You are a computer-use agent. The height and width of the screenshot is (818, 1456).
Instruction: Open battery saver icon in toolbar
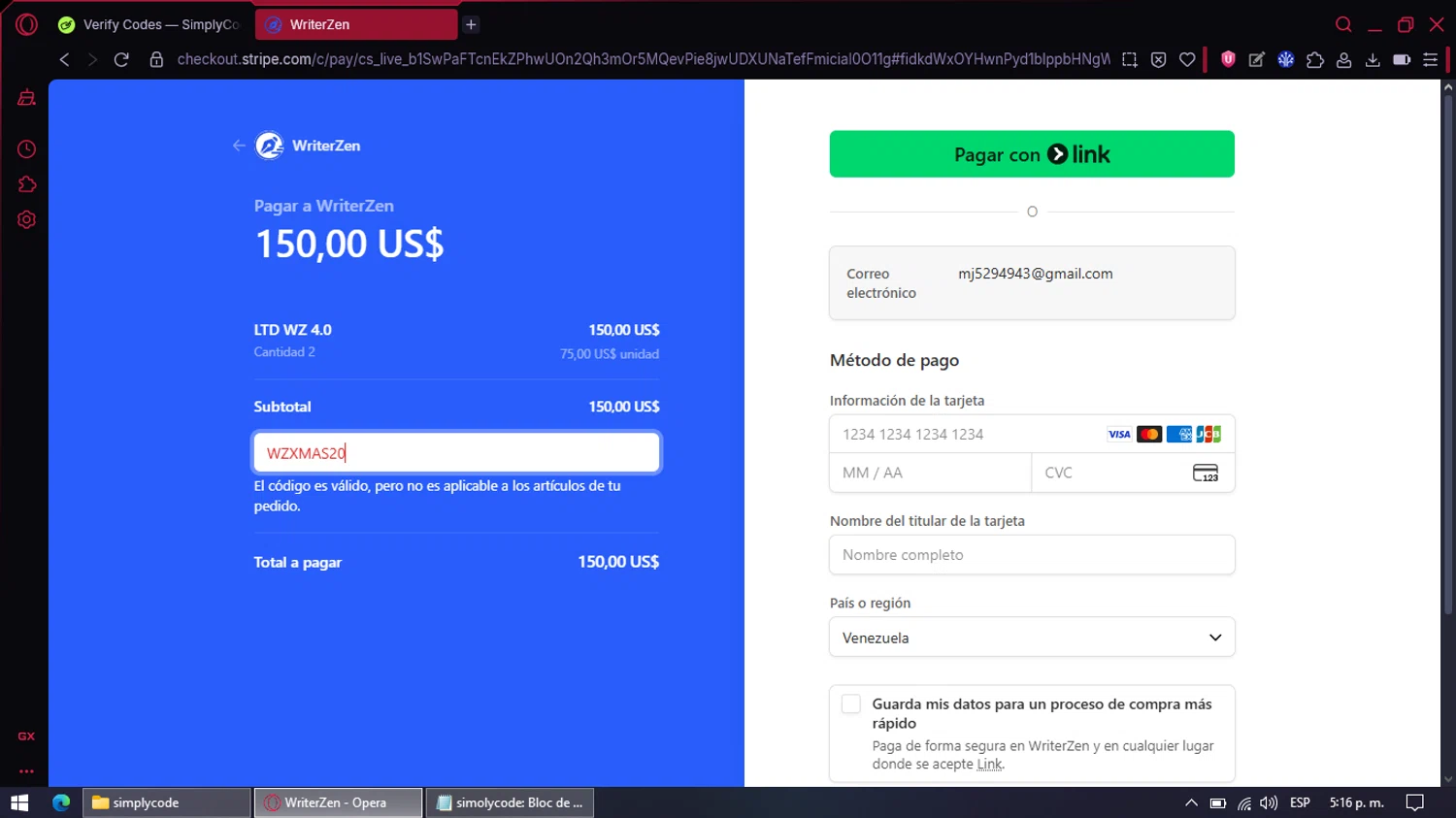1402,59
